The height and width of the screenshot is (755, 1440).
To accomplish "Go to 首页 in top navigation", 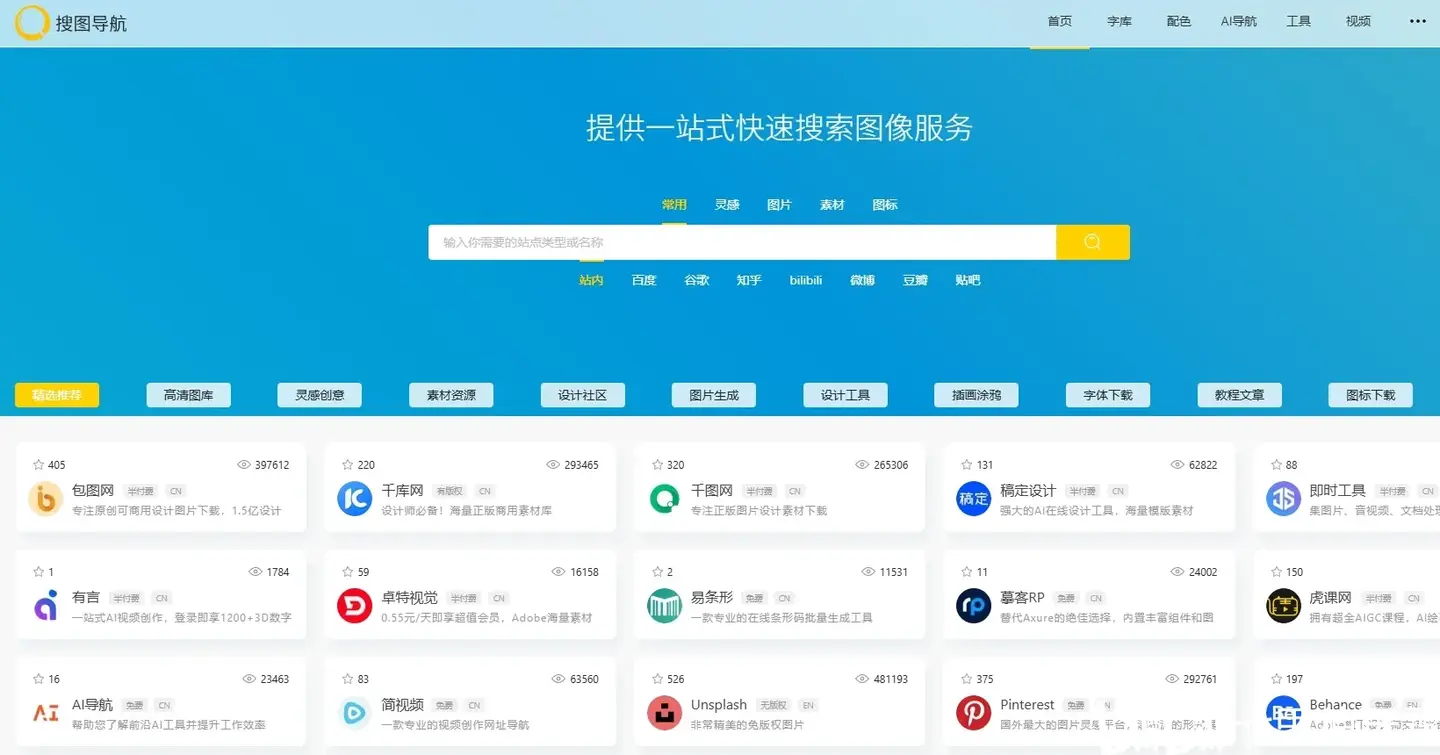I will pos(1060,21).
